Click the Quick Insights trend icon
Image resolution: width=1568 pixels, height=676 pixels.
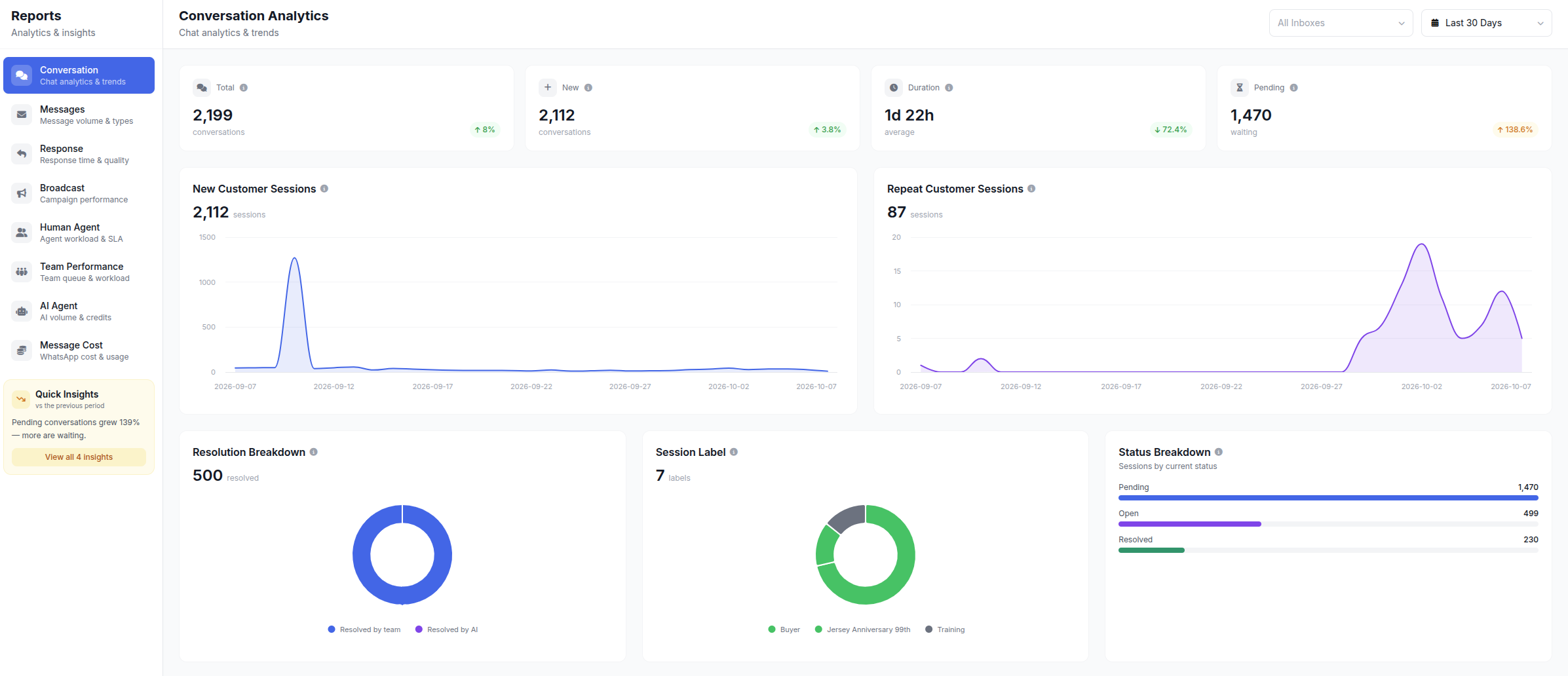click(21, 399)
